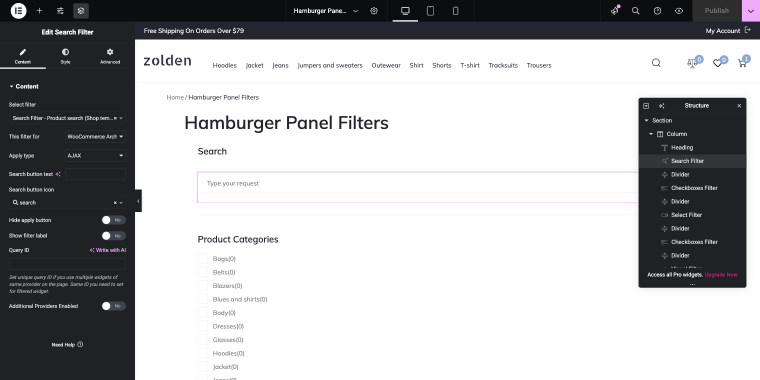Open the This filter for dropdown
Screen dimensions: 760x380
[95, 137]
